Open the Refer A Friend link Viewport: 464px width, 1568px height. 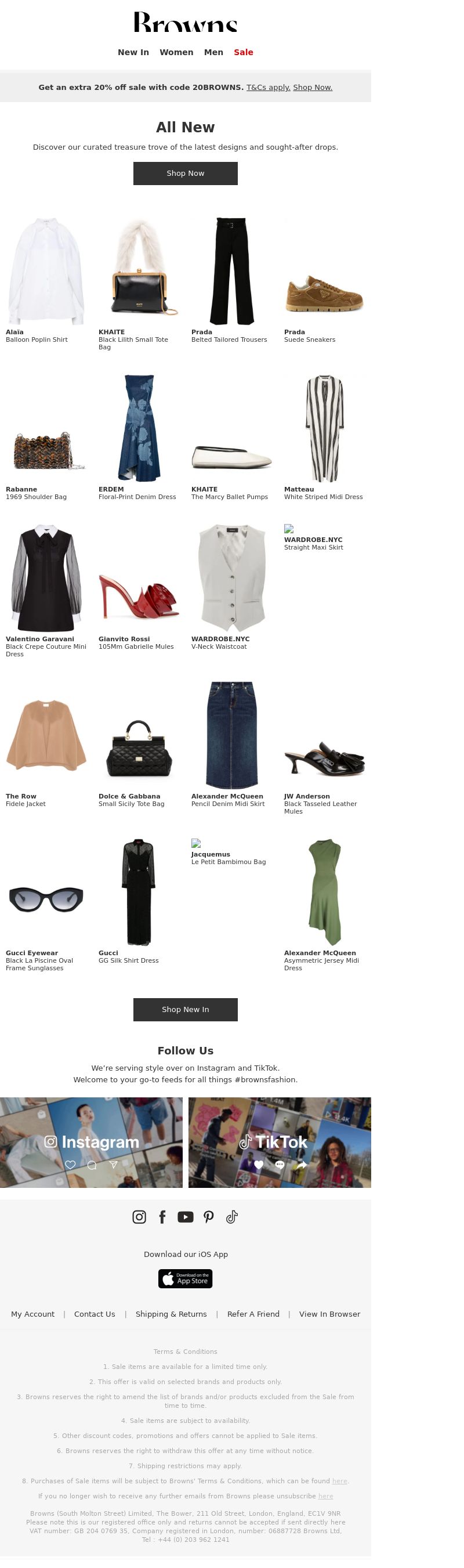click(x=253, y=1314)
